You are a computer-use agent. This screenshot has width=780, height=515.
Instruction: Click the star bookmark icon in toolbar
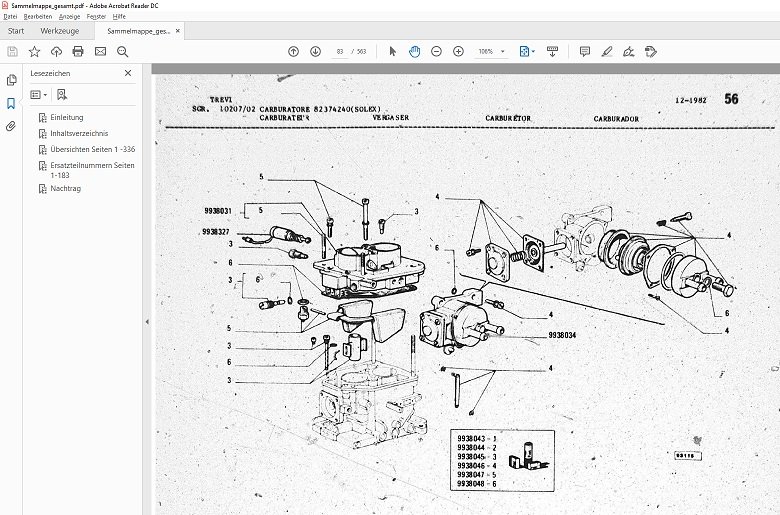(x=34, y=51)
